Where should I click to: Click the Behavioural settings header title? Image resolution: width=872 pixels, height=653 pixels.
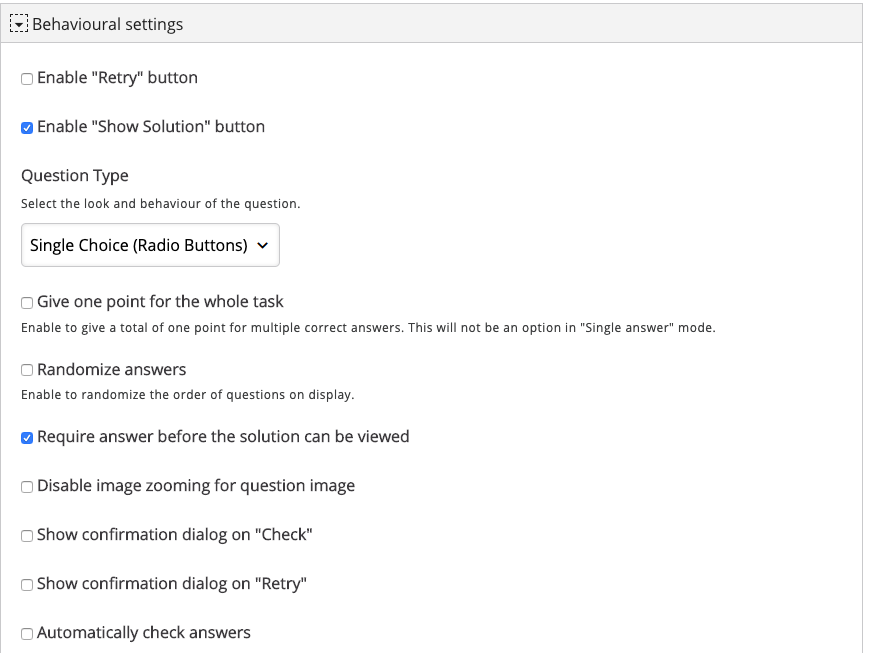[x=107, y=24]
